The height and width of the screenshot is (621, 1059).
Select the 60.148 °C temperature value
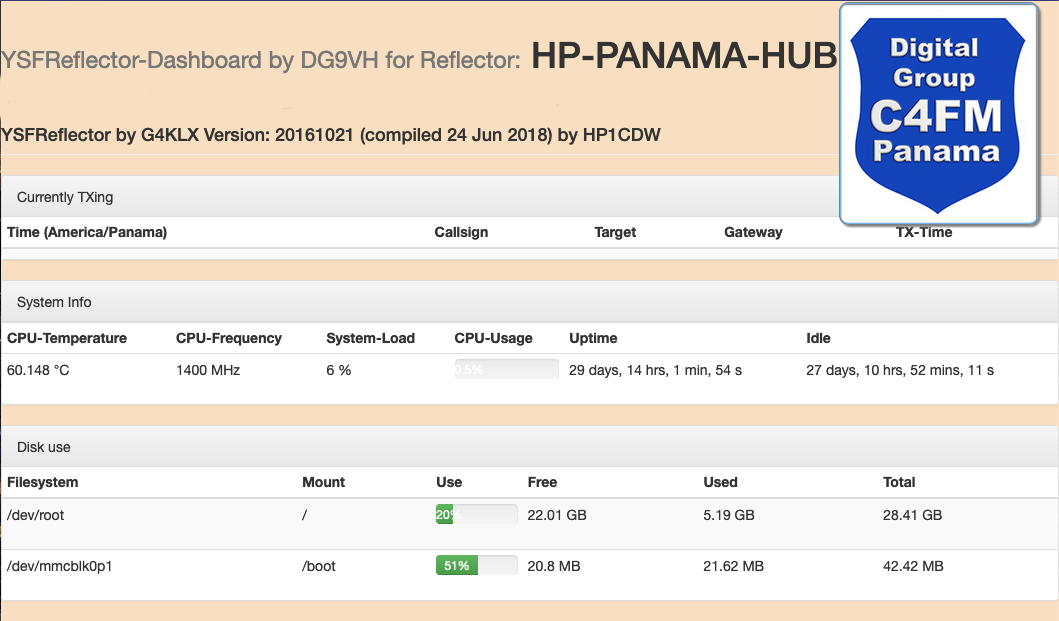click(x=38, y=370)
